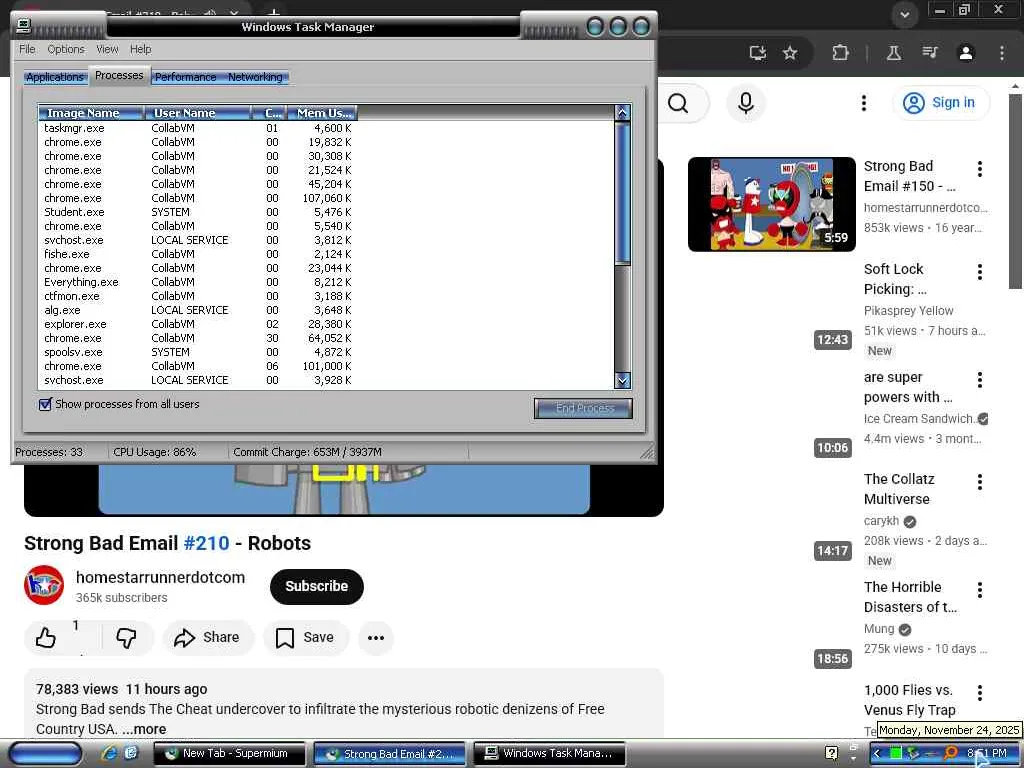The width and height of the screenshot is (1024, 768).
Task: Open options for Soft Lock Picking video
Action: pos(980,272)
